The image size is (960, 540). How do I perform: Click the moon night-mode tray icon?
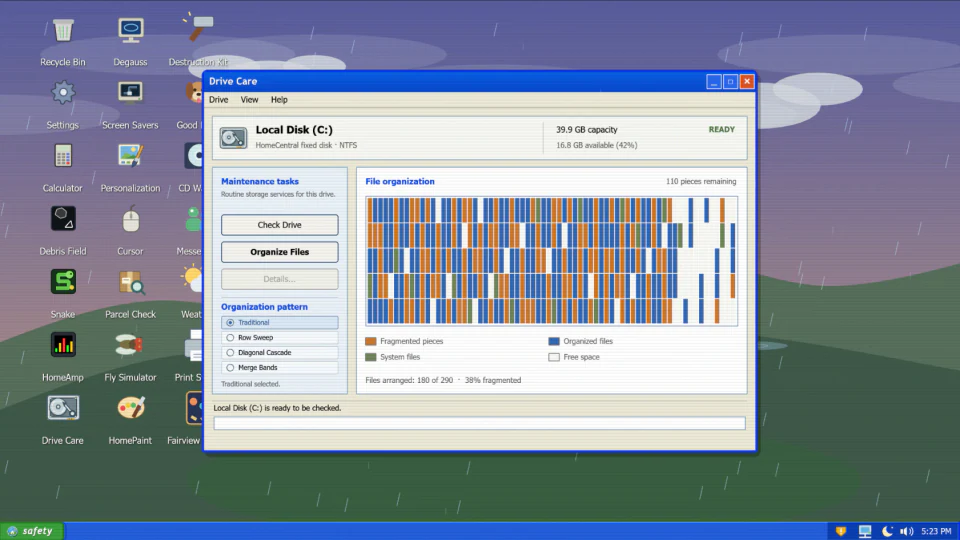887,531
